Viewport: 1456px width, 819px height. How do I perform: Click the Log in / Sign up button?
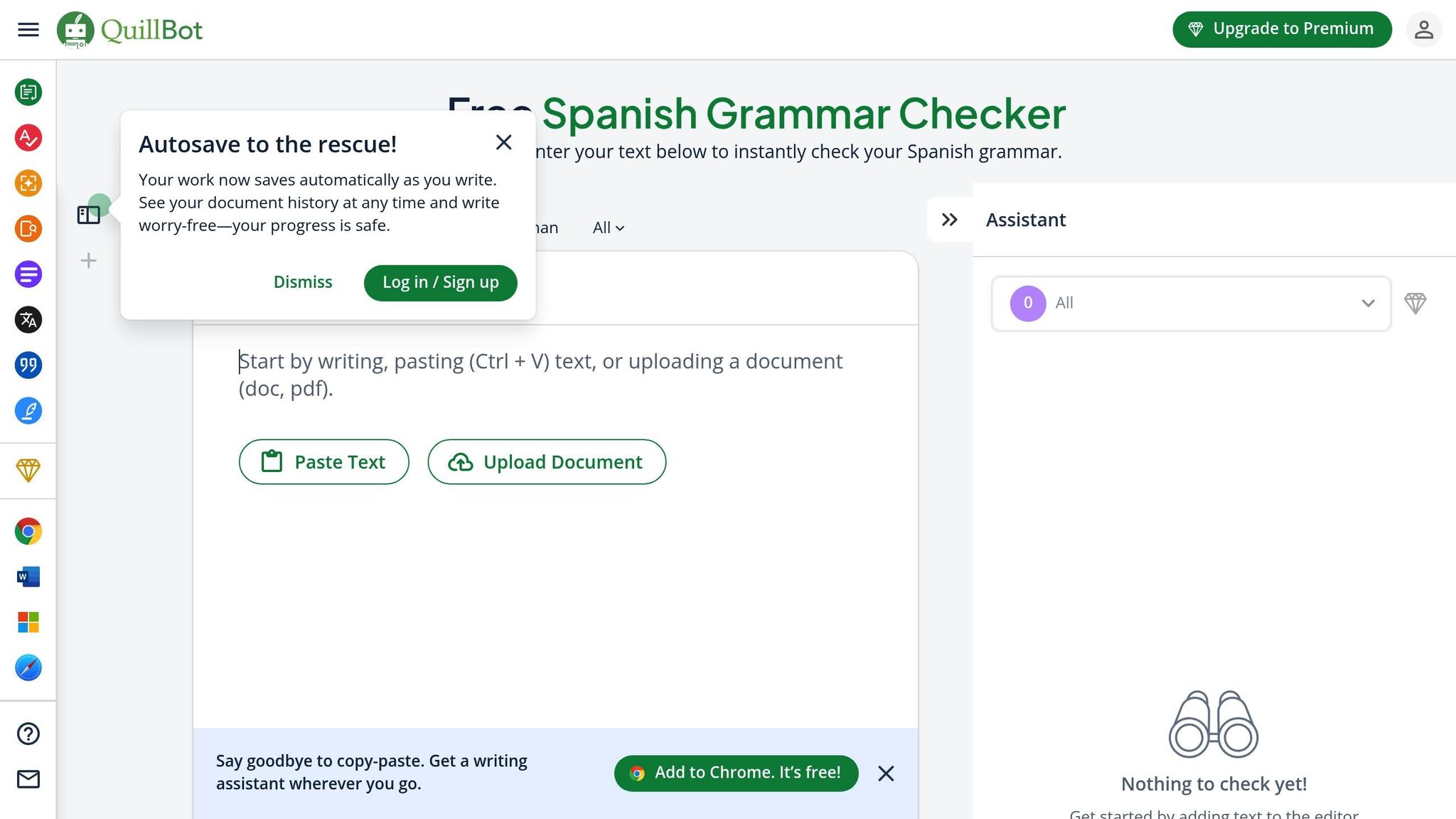click(x=440, y=282)
